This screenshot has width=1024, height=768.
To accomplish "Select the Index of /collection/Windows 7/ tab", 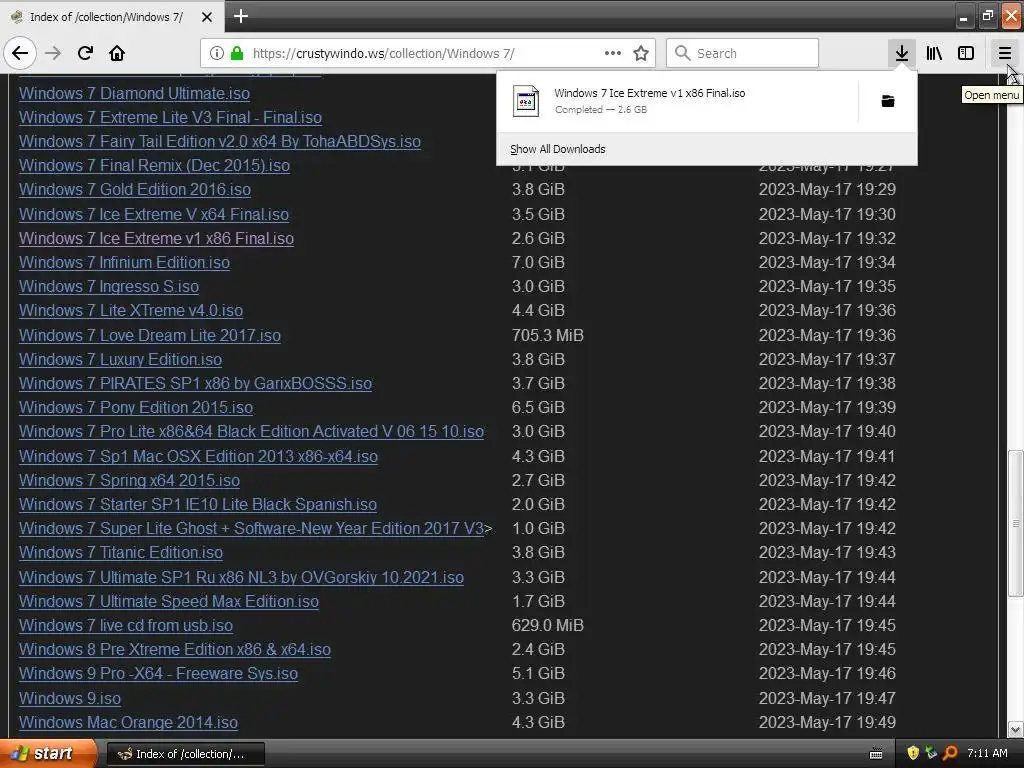I will (112, 17).
